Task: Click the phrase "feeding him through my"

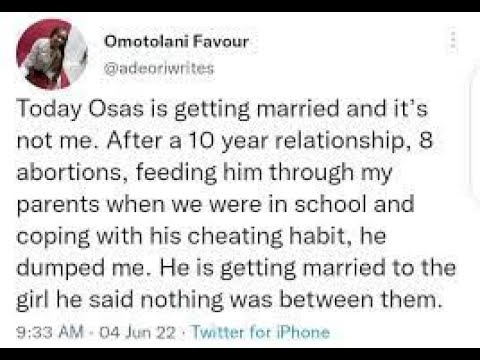Action: tap(264, 172)
